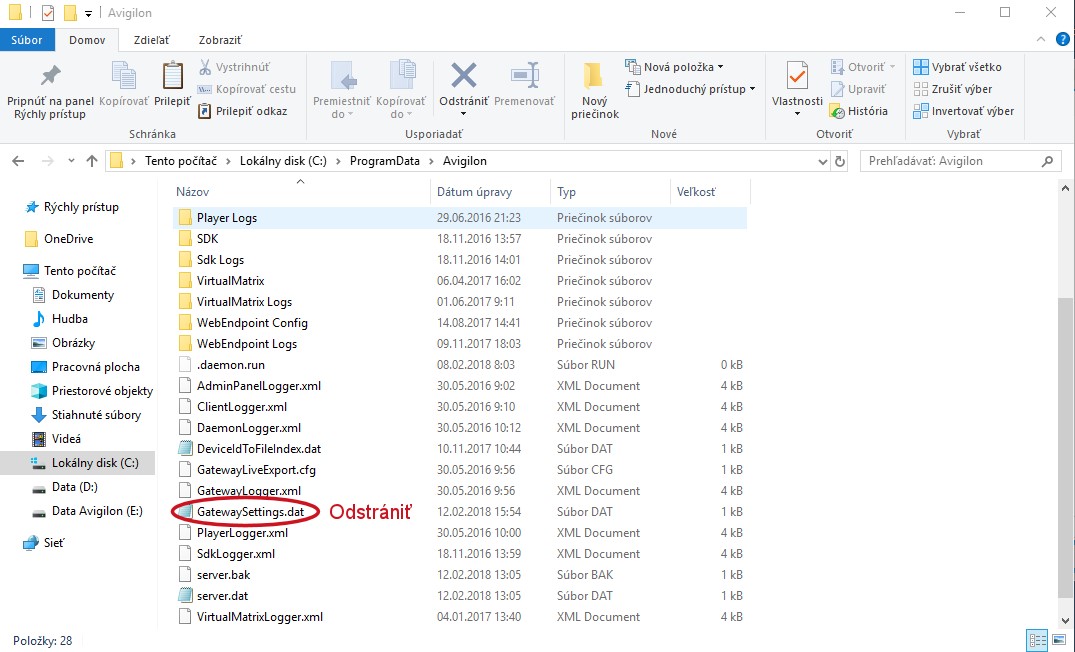
Task: Create a folder with Nový priečinok icon
Action: click(594, 75)
